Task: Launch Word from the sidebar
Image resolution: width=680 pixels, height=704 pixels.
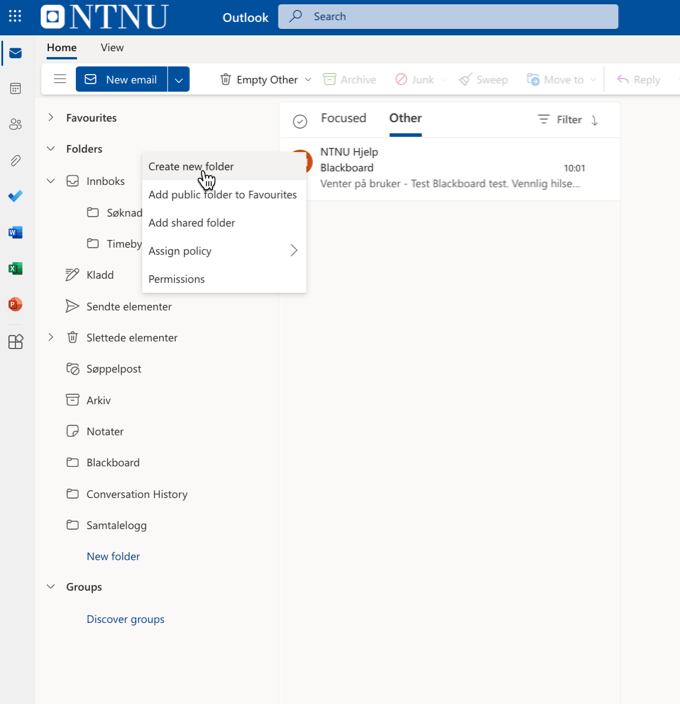Action: pos(15,232)
